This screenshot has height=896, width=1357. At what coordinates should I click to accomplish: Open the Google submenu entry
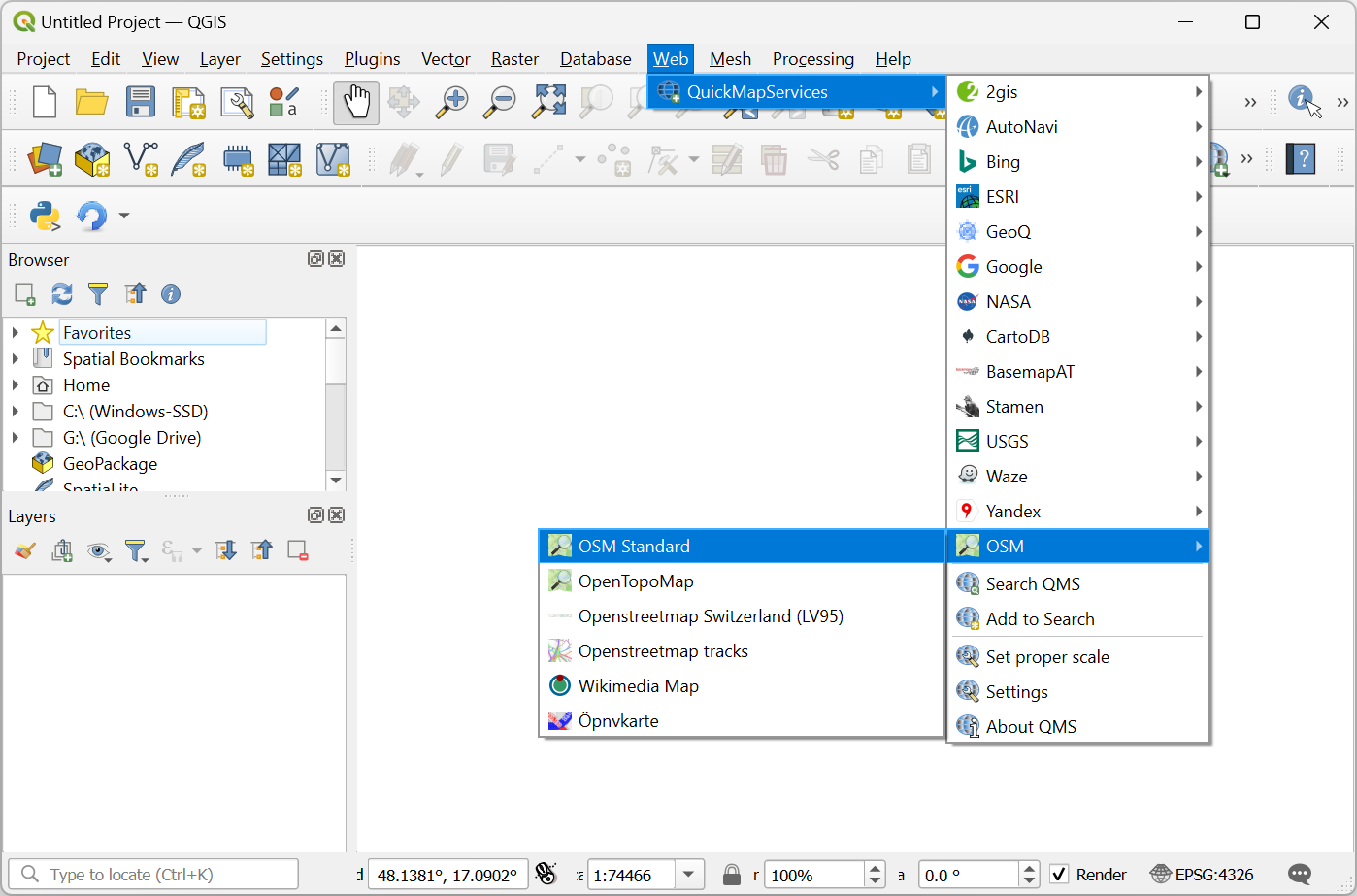click(x=1013, y=267)
